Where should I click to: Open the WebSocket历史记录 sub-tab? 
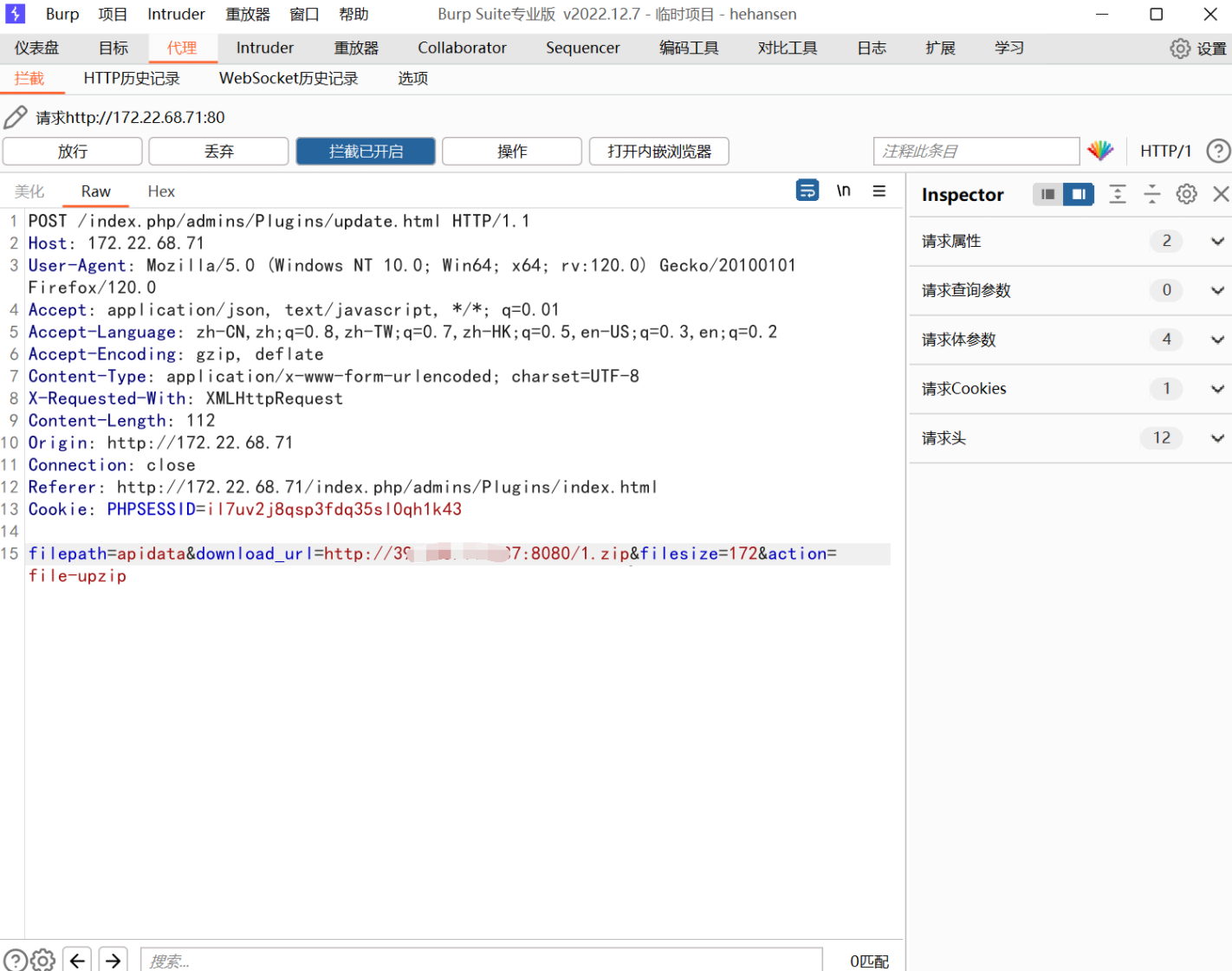pos(289,78)
